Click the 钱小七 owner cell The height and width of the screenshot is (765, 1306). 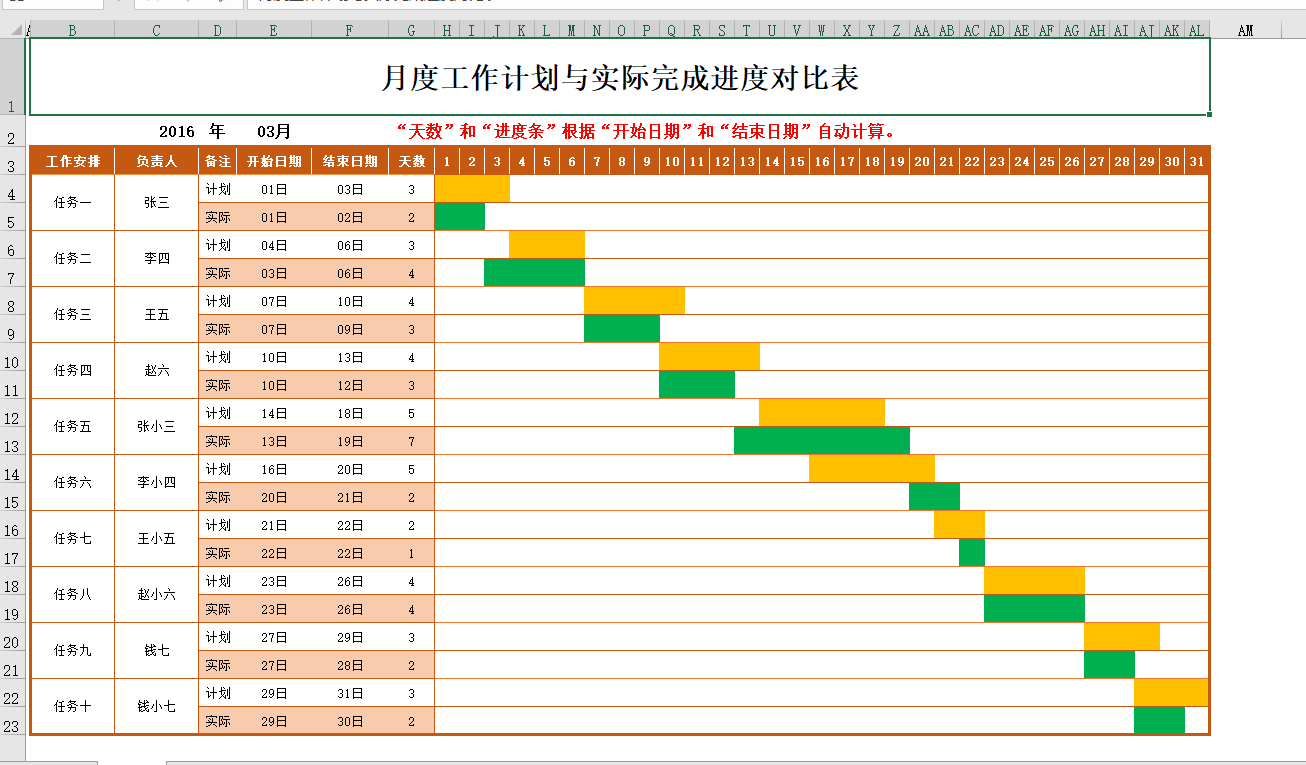coord(157,707)
